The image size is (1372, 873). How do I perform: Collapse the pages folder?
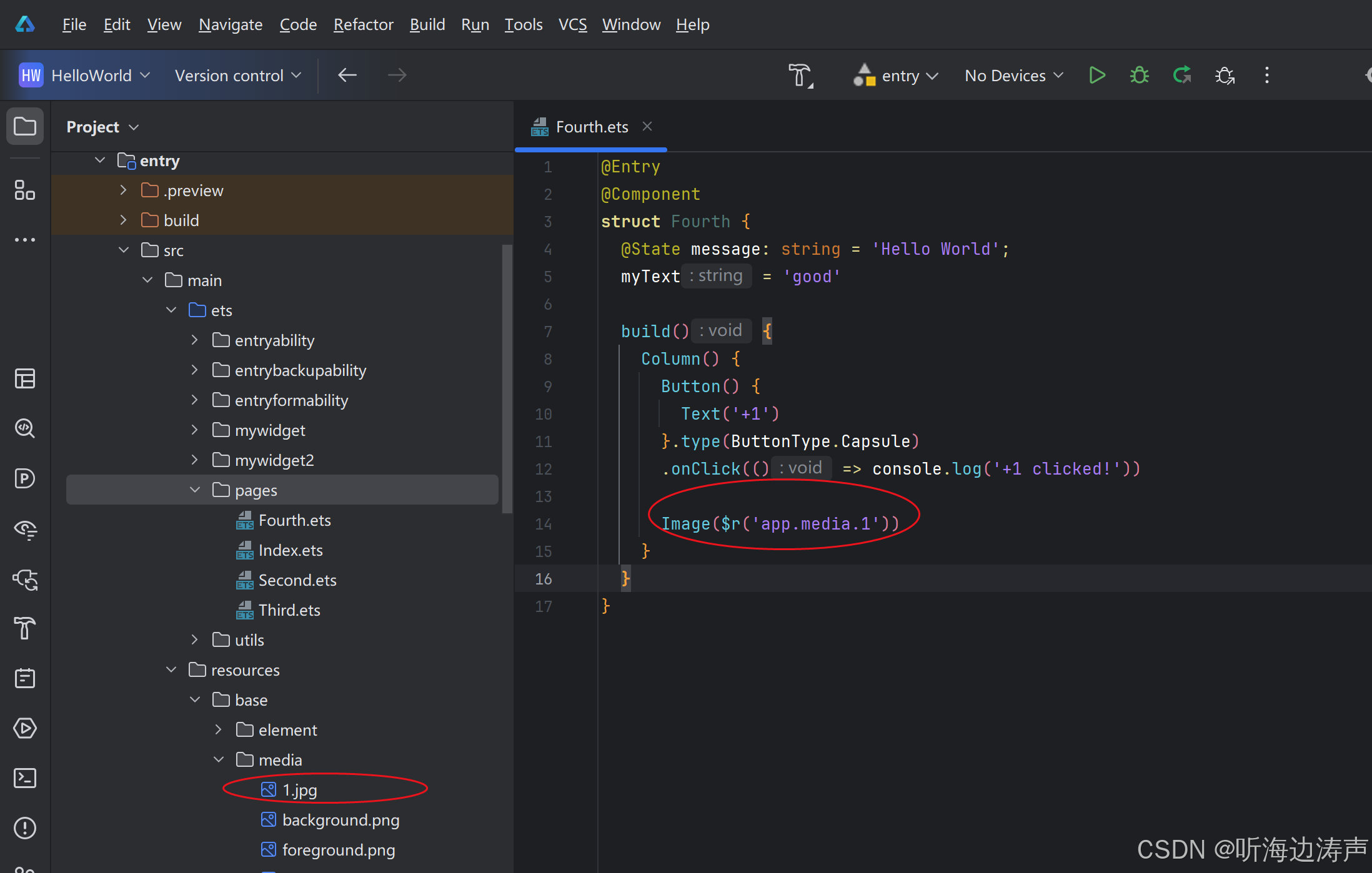[x=195, y=490]
